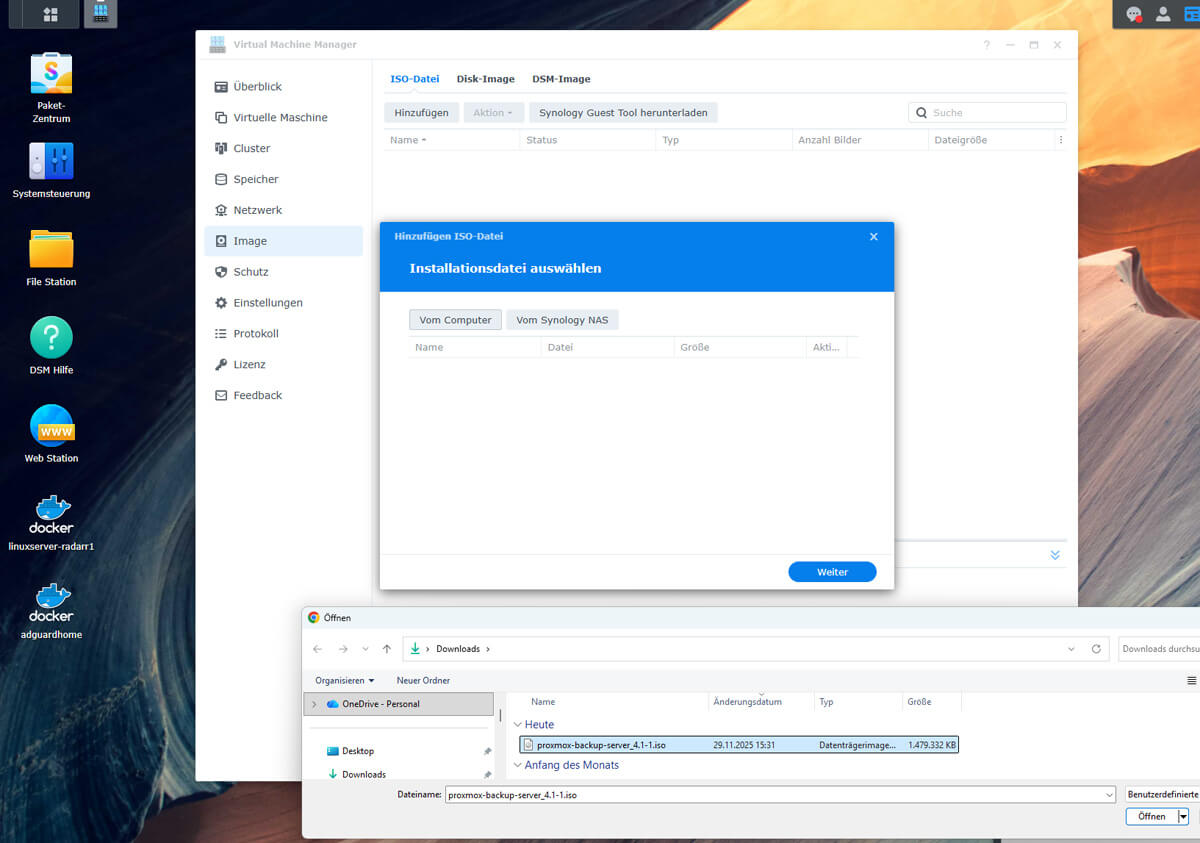This screenshot has width=1200, height=843.
Task: Collapse the 'Heute' file group
Action: [x=517, y=725]
